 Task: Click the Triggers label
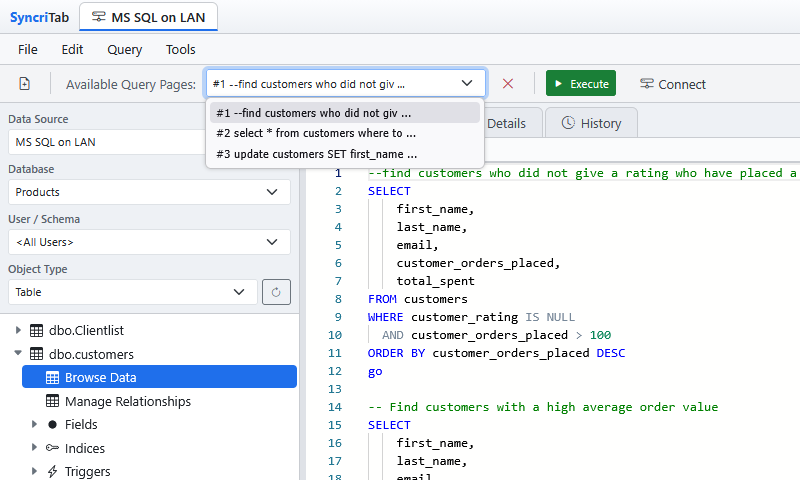pos(87,471)
